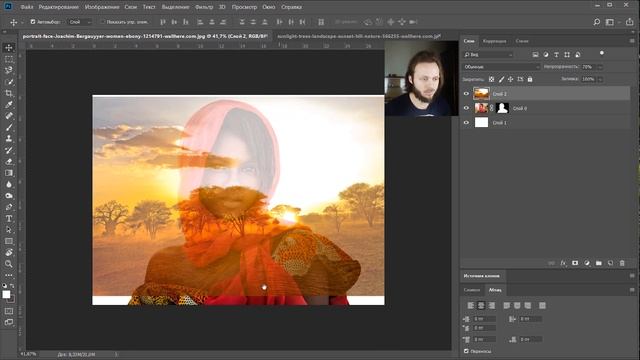Screen dimensions: 640x360
Task: Toggle the Переносы hyphenation checkbox
Action: (x=466, y=351)
